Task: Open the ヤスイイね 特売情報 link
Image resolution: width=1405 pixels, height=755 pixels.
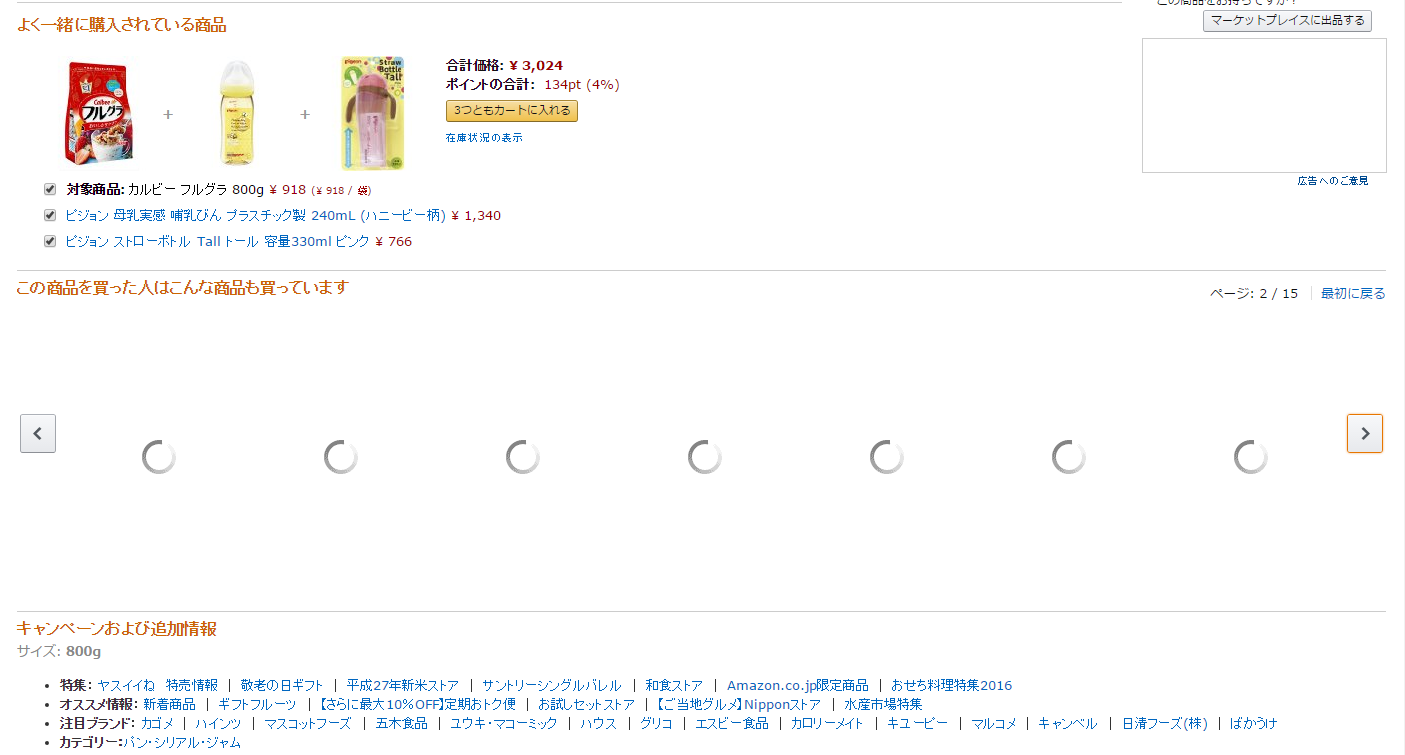Action: tap(157, 685)
